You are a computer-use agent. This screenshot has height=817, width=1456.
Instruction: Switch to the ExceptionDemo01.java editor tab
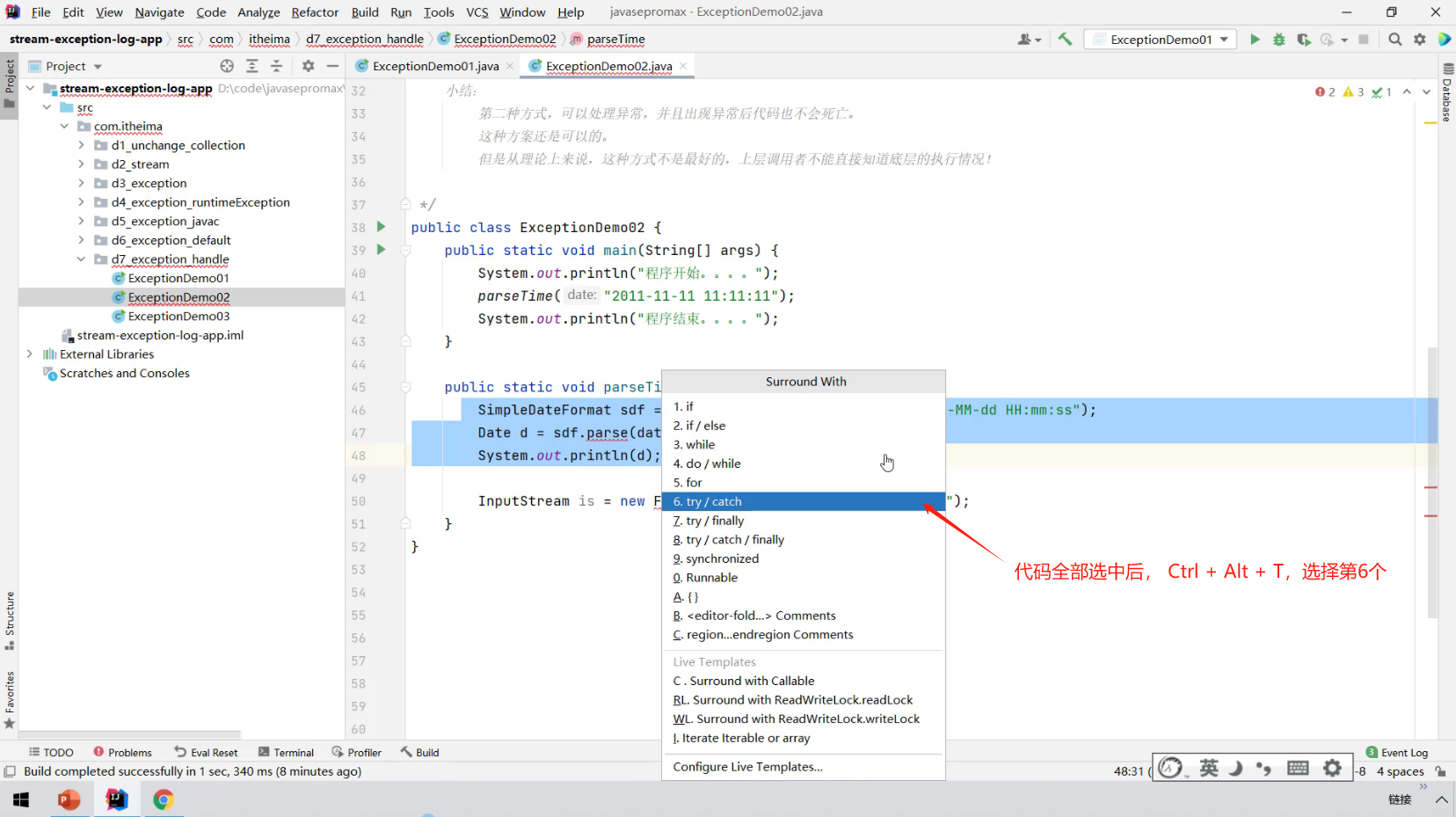pyautogui.click(x=435, y=66)
